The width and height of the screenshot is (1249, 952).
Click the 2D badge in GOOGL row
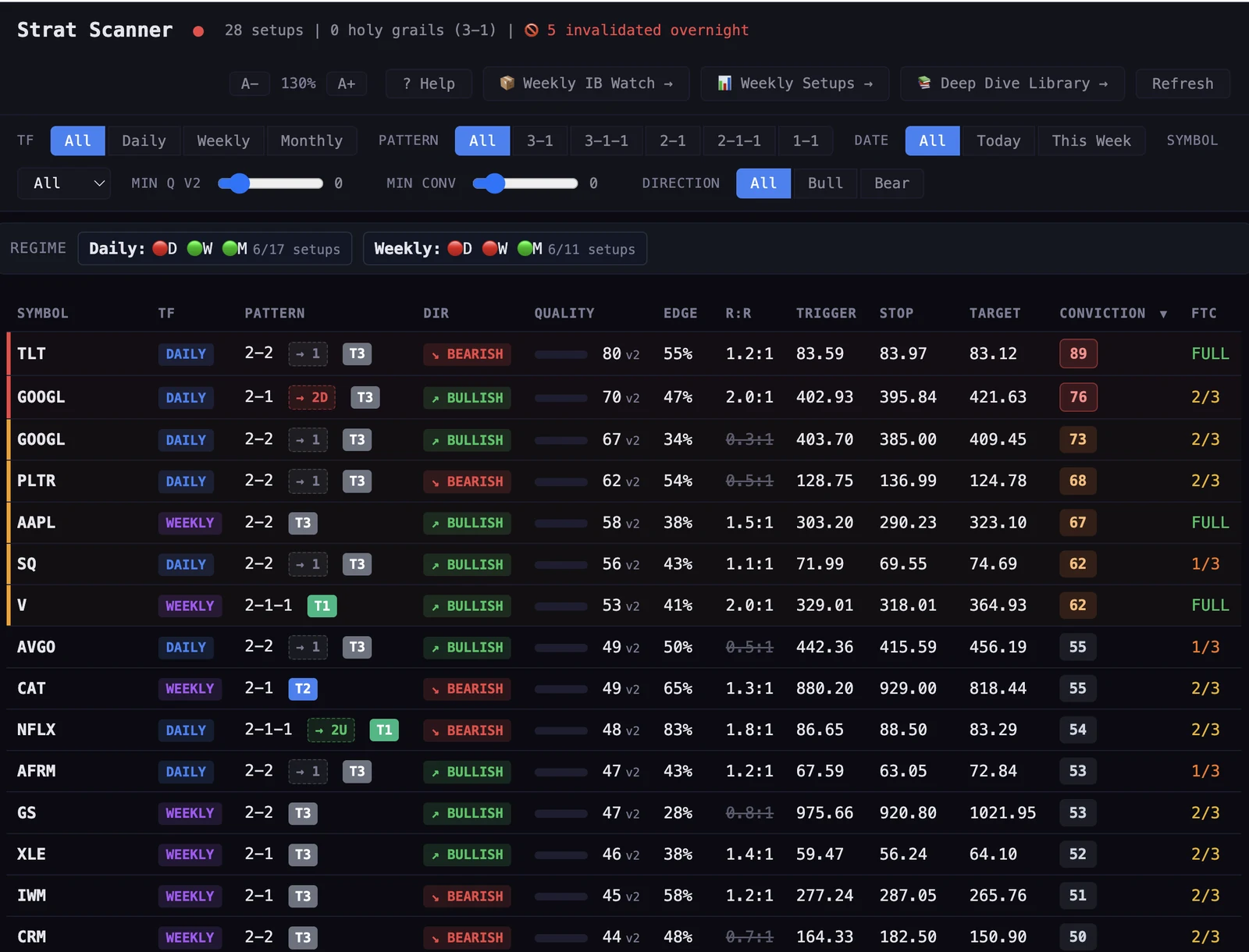click(x=311, y=397)
